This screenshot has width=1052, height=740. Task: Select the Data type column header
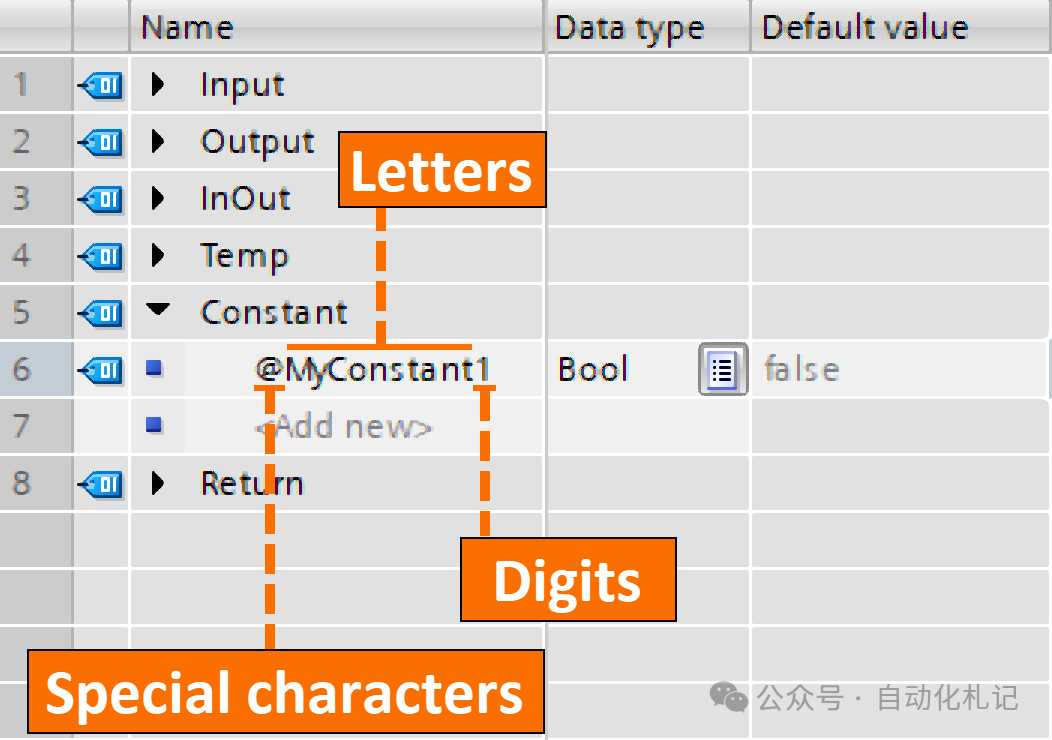(648, 27)
